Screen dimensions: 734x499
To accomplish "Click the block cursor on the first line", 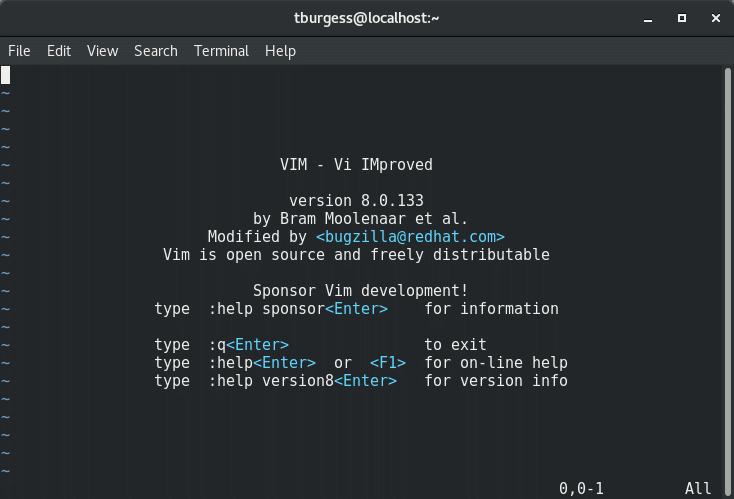I will pyautogui.click(x=6, y=74).
